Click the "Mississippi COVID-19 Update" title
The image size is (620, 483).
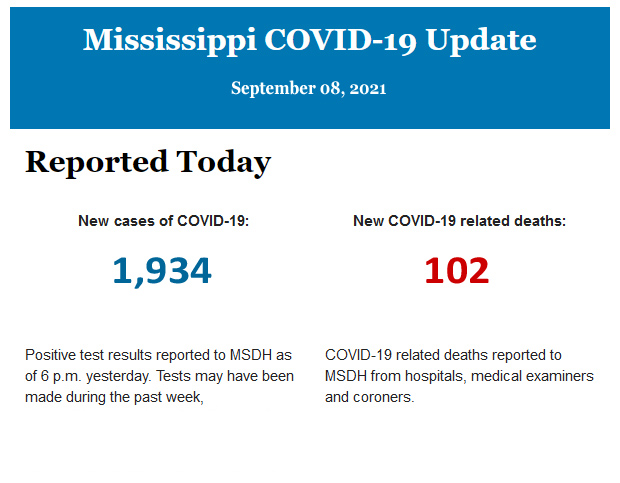309,40
